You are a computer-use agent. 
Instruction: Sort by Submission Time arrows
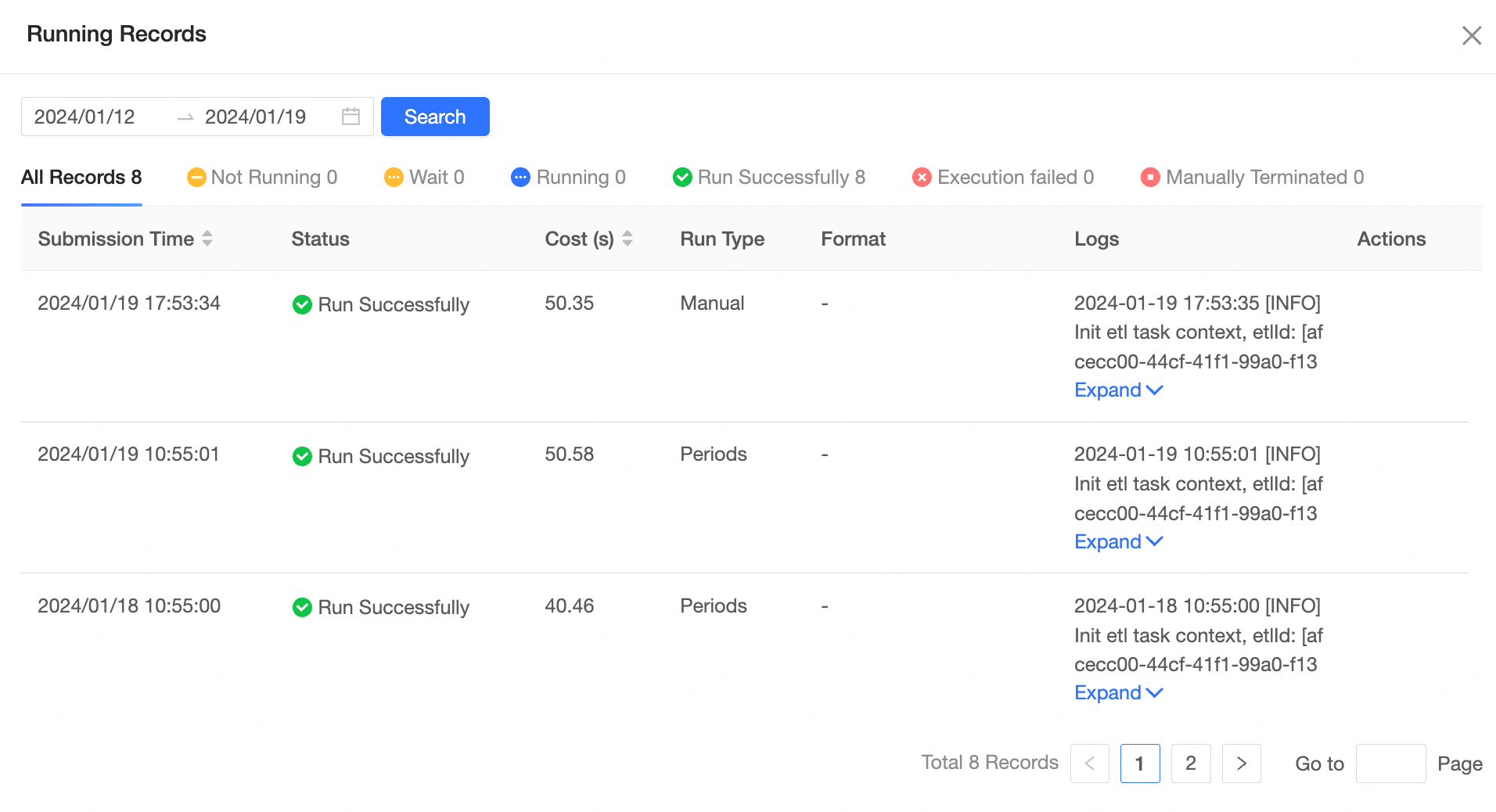[x=207, y=239]
